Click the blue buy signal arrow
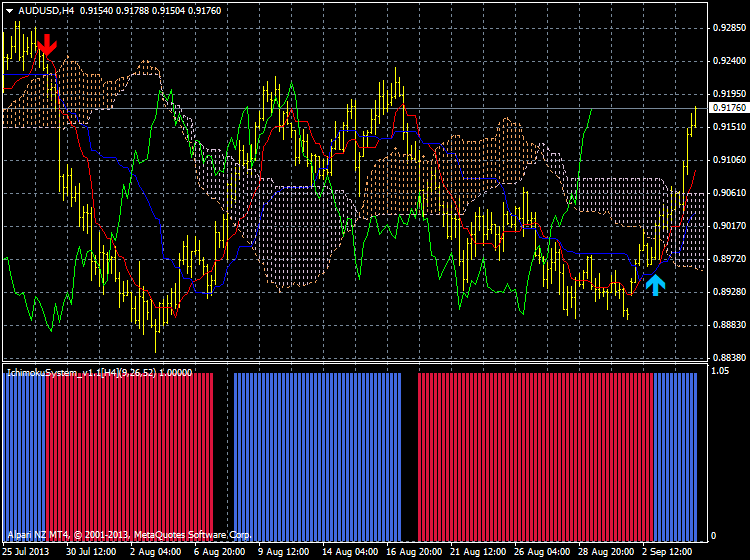Image resolution: width=750 pixels, height=560 pixels. 655,285
